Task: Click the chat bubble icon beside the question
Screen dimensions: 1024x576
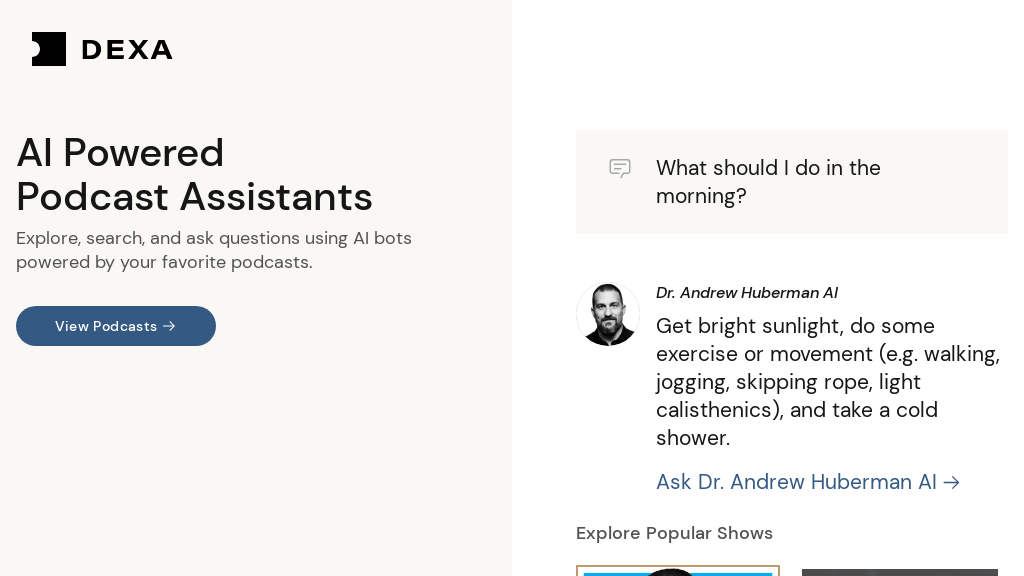Action: click(620, 168)
